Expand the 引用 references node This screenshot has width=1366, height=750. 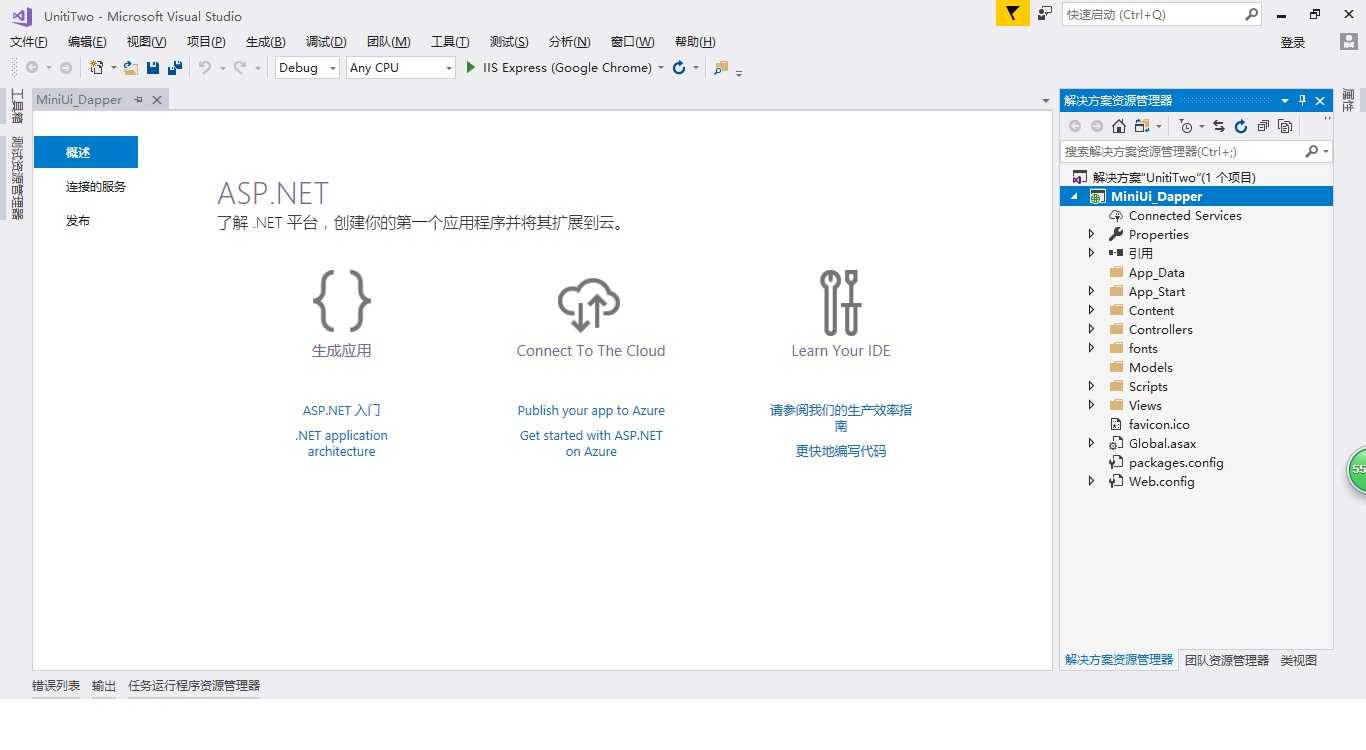[x=1091, y=253]
